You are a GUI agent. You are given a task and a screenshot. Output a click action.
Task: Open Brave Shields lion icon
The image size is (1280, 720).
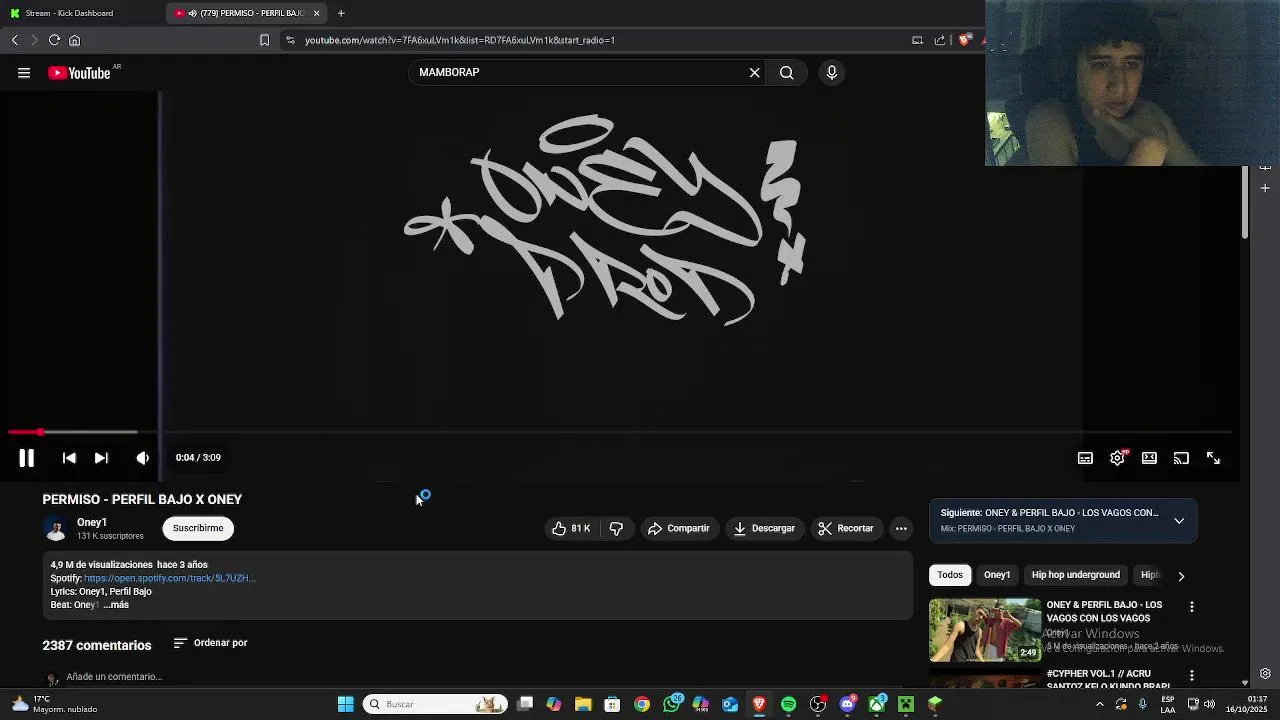(x=964, y=40)
